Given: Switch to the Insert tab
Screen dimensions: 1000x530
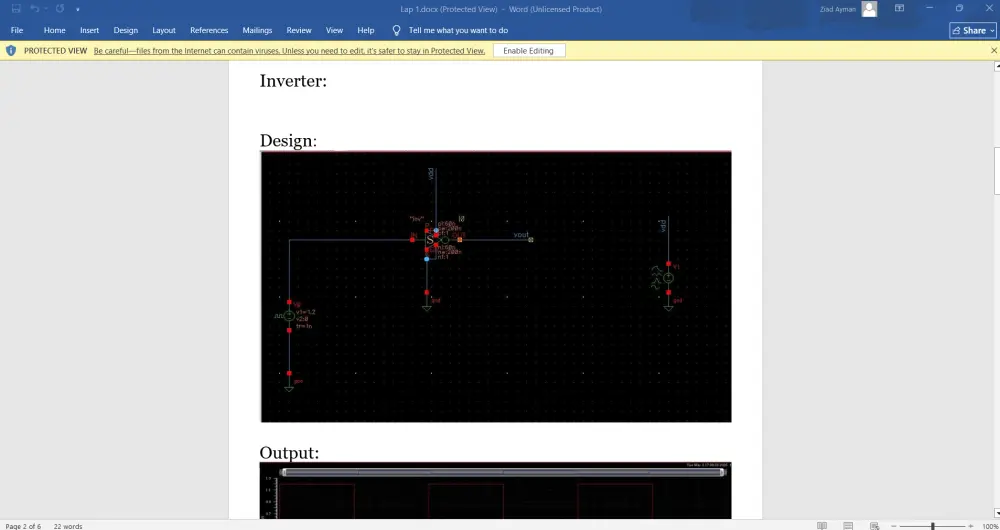Looking at the screenshot, I should click(89, 30).
